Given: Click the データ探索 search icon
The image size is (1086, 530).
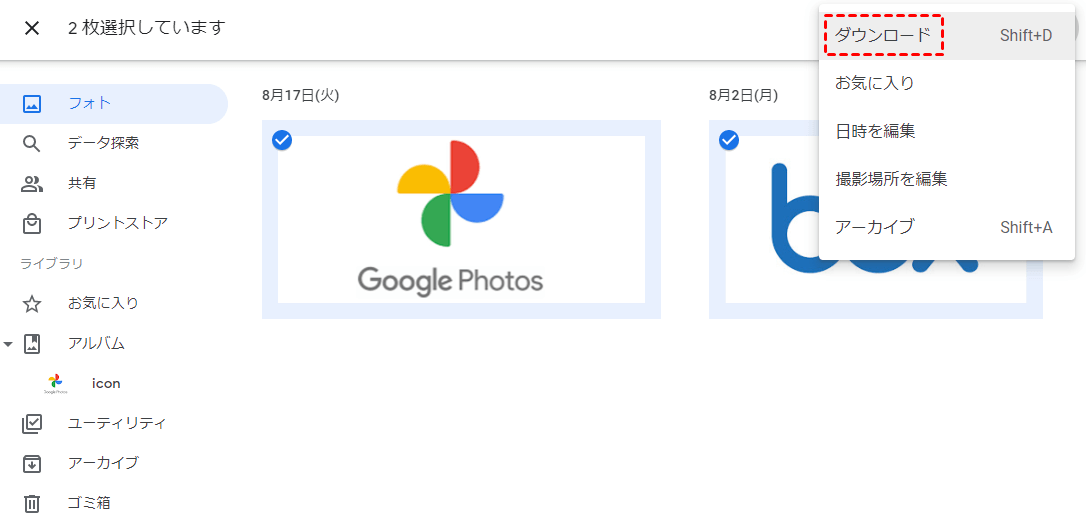Looking at the screenshot, I should pos(32,143).
